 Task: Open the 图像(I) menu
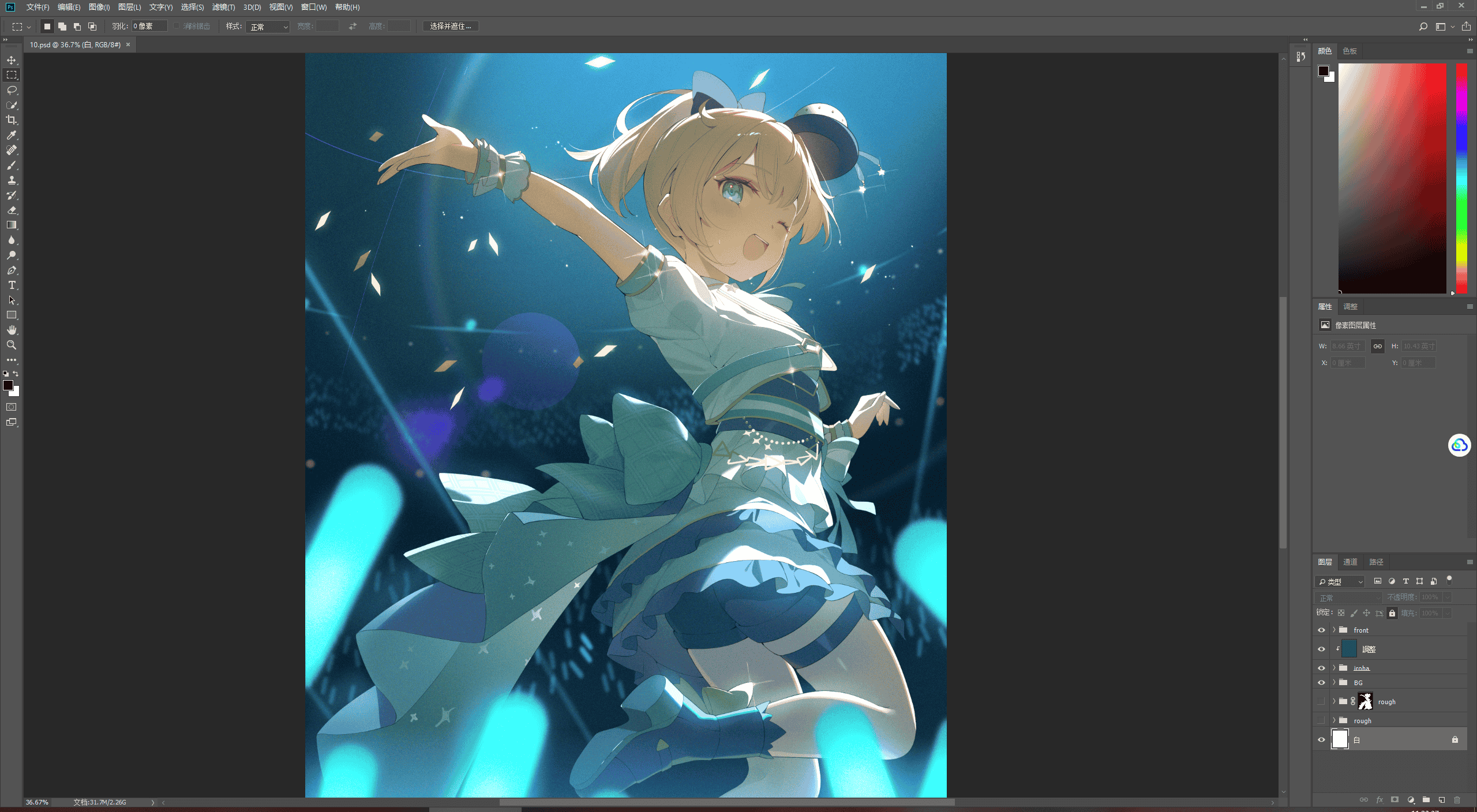point(99,7)
